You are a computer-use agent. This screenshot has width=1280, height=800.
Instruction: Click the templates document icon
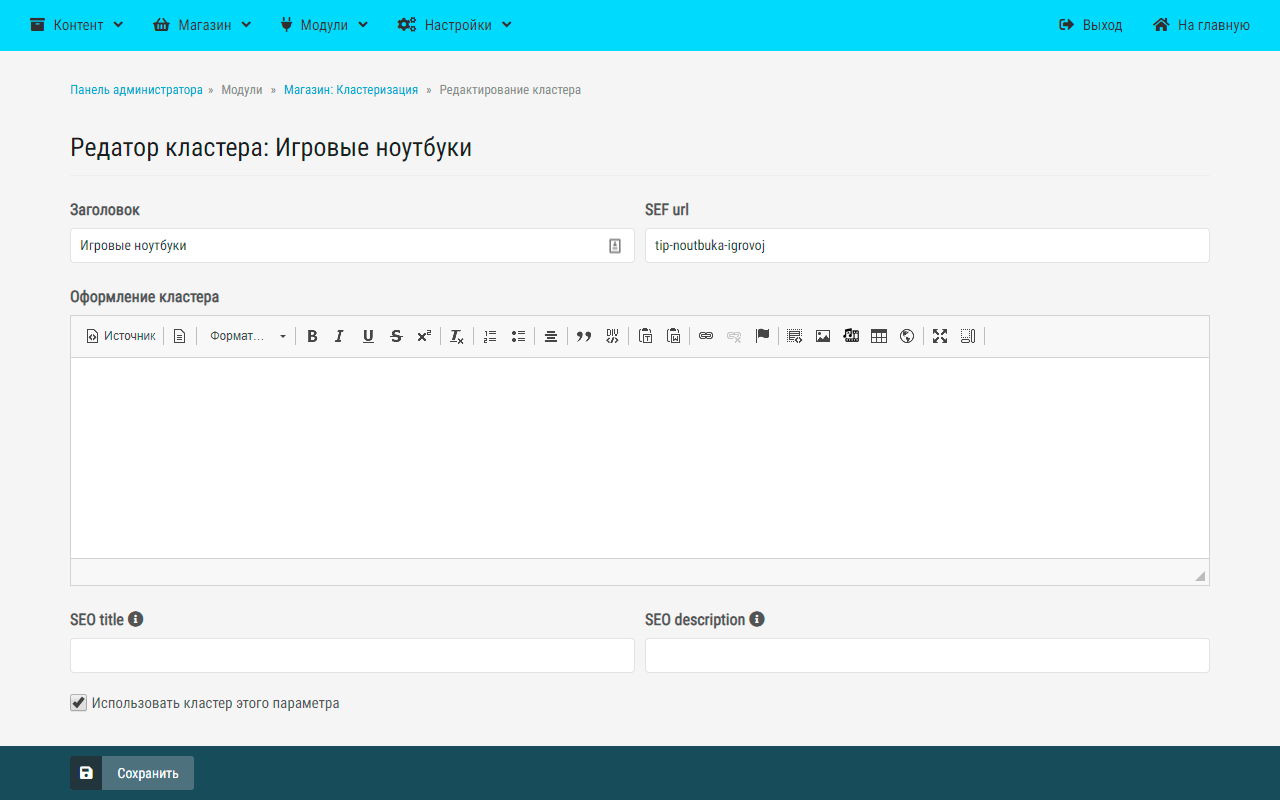179,336
